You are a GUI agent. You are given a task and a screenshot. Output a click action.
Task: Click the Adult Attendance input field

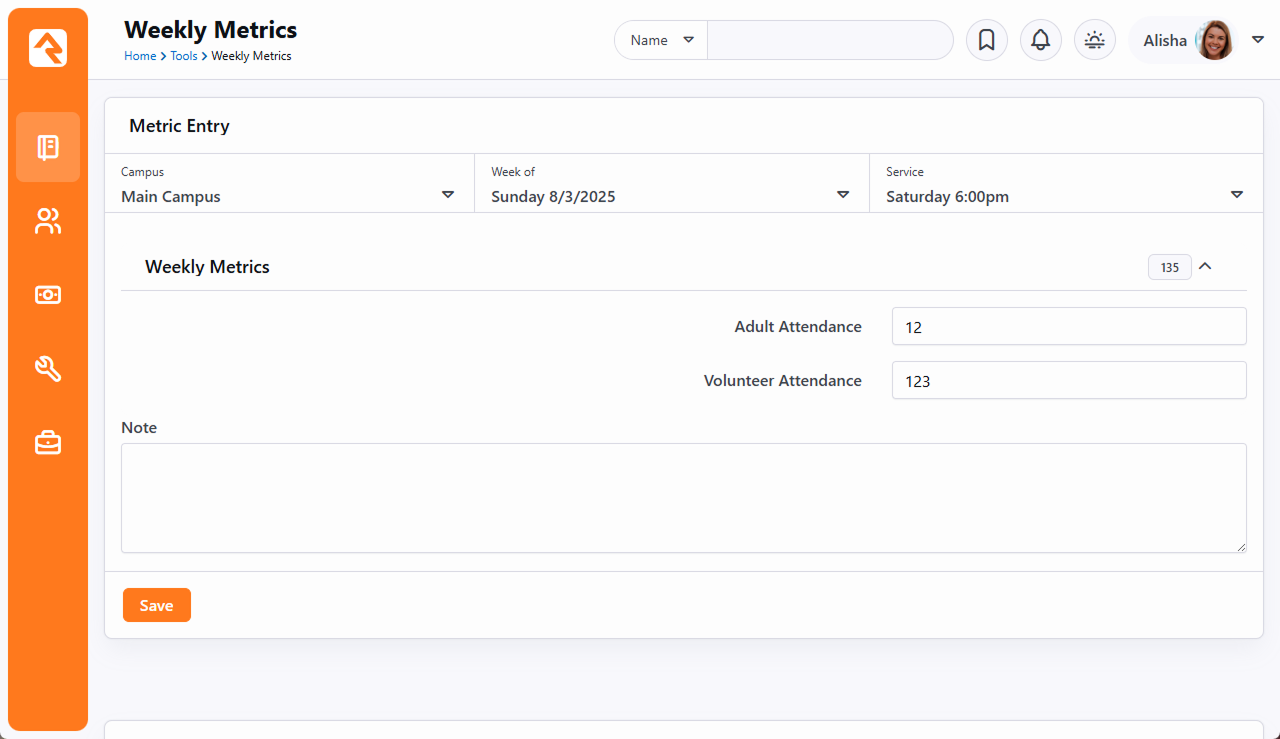click(x=1068, y=326)
